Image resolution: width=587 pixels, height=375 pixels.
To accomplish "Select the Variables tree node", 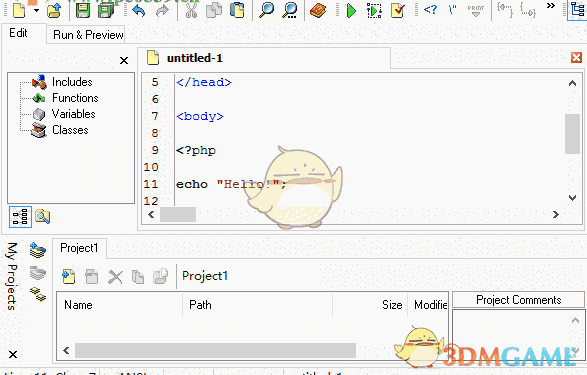I will (73, 114).
